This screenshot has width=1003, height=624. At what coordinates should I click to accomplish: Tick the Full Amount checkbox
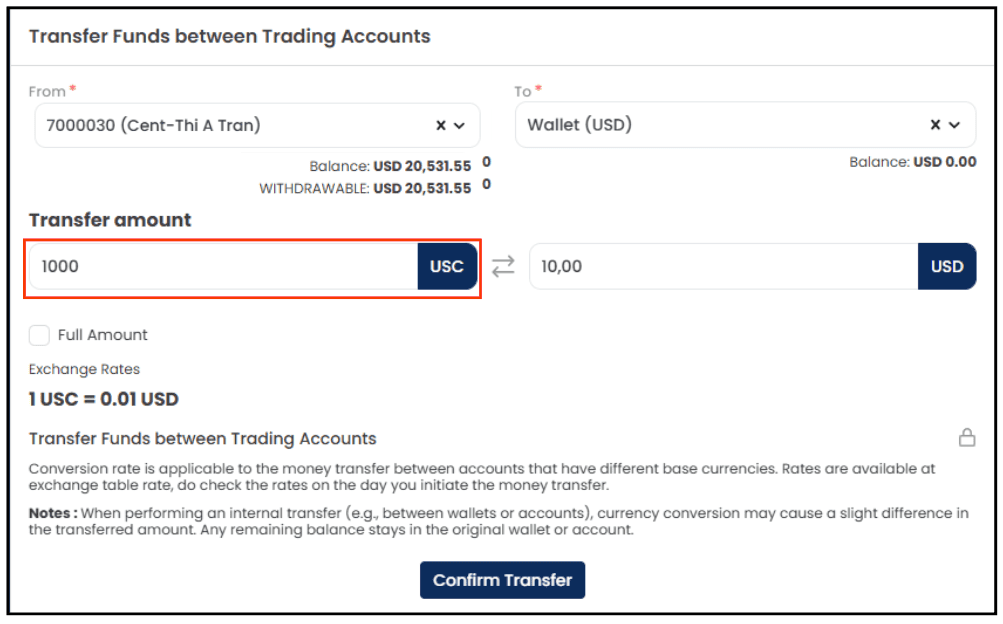[39, 335]
